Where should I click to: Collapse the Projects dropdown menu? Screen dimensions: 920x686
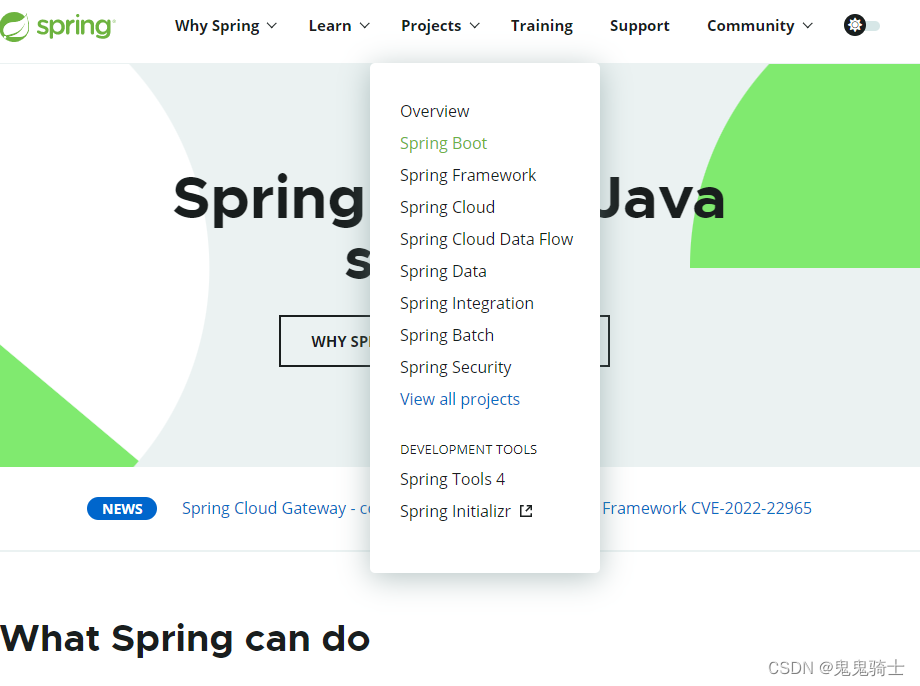[440, 26]
